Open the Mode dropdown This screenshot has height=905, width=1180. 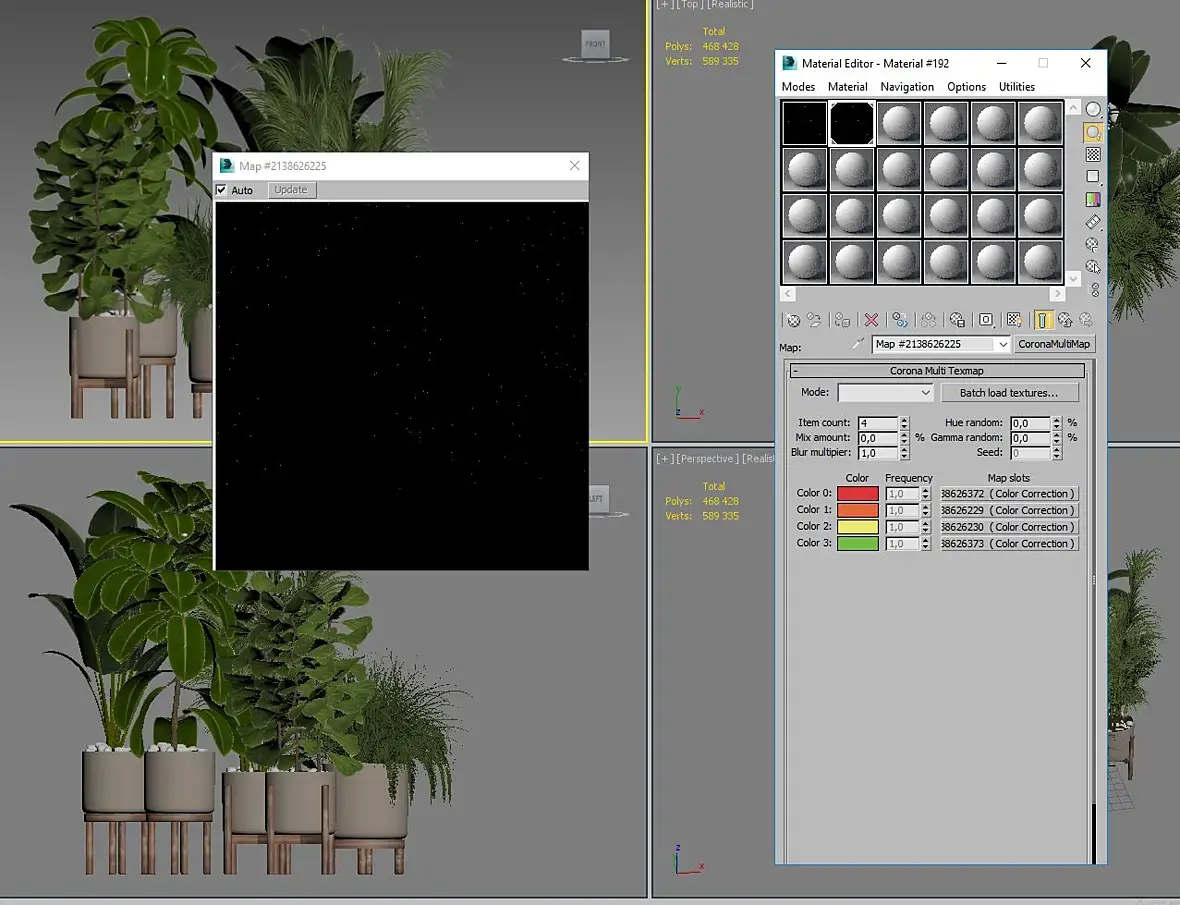886,393
